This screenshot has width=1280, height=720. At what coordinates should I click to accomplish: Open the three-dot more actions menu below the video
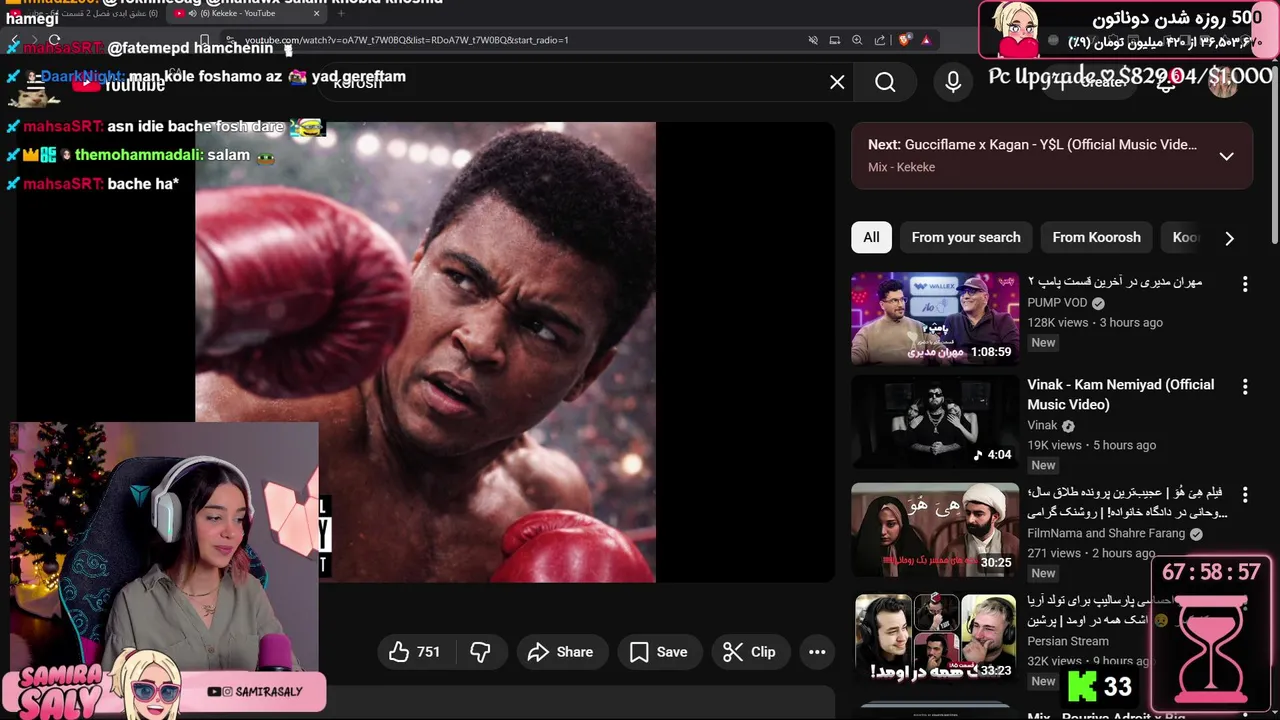coord(817,652)
